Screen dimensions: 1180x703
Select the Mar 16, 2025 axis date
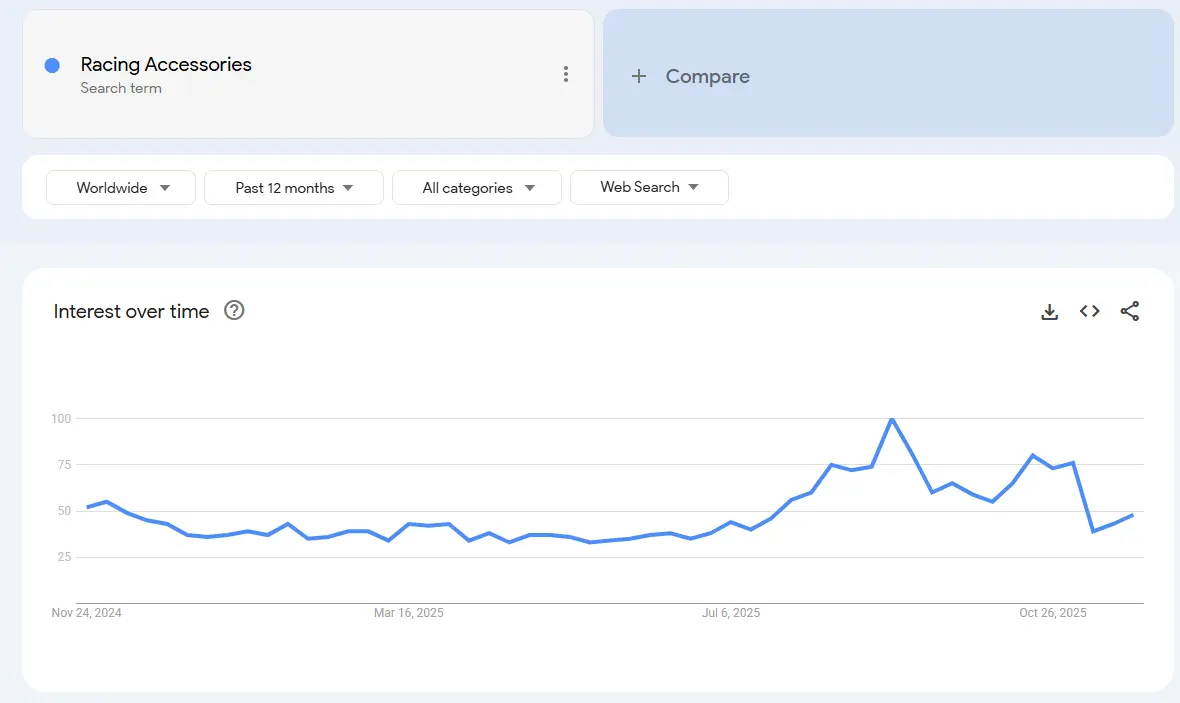pyautogui.click(x=409, y=612)
